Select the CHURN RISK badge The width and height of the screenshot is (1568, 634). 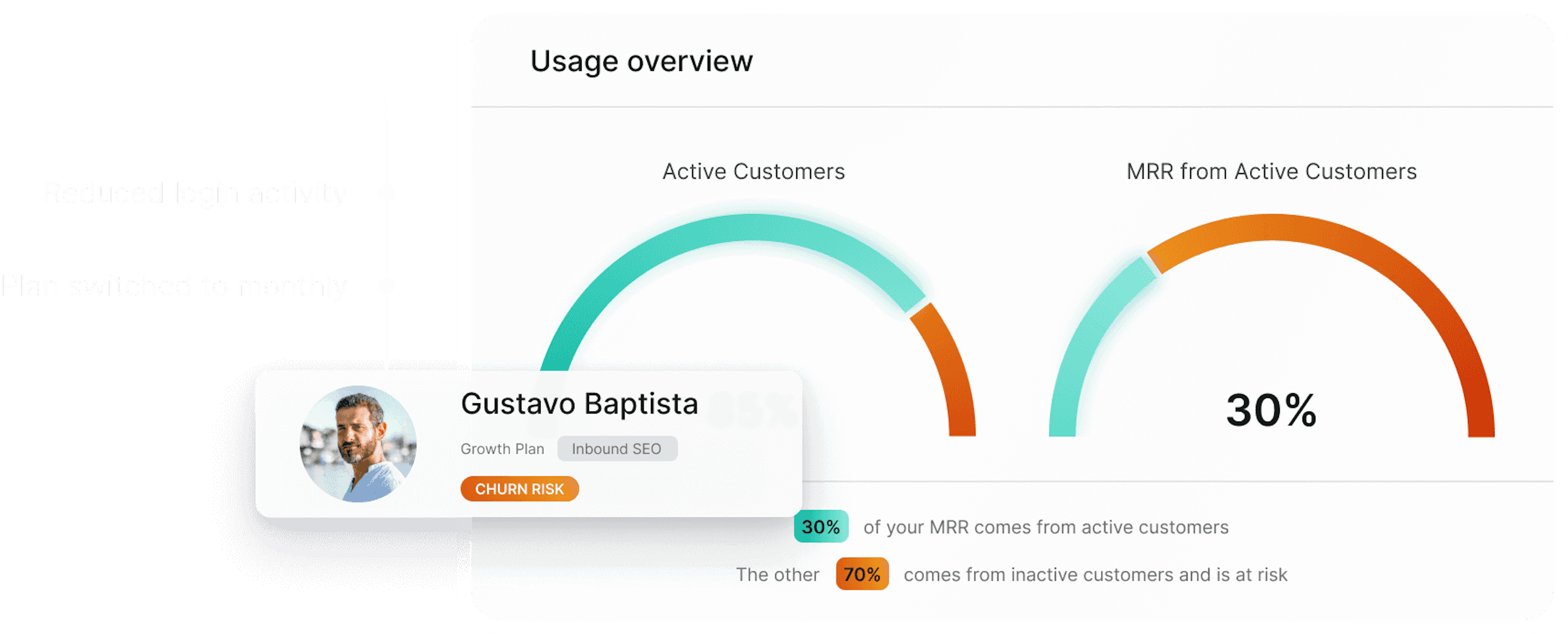click(x=519, y=489)
